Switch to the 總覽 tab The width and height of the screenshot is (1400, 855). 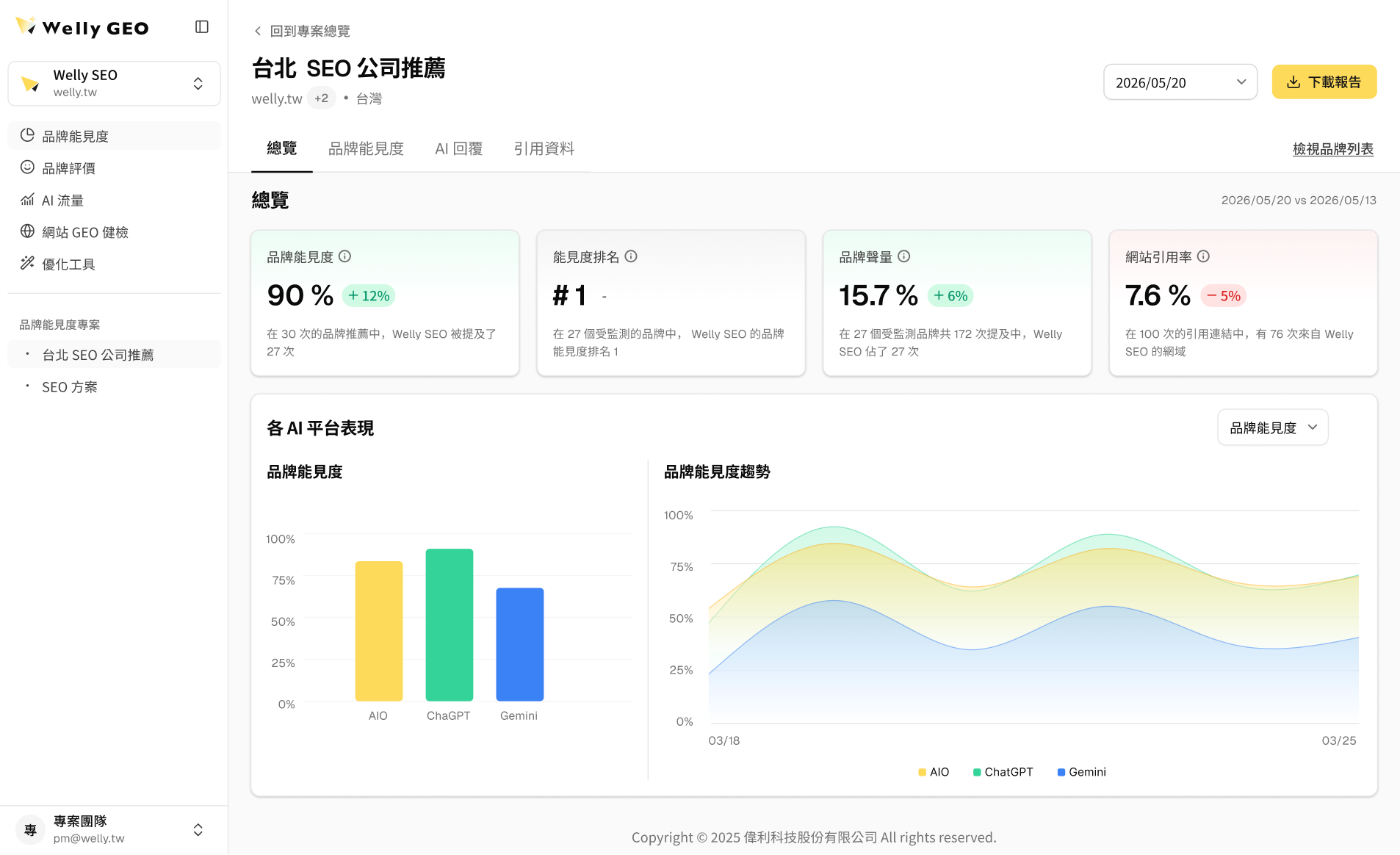(281, 148)
